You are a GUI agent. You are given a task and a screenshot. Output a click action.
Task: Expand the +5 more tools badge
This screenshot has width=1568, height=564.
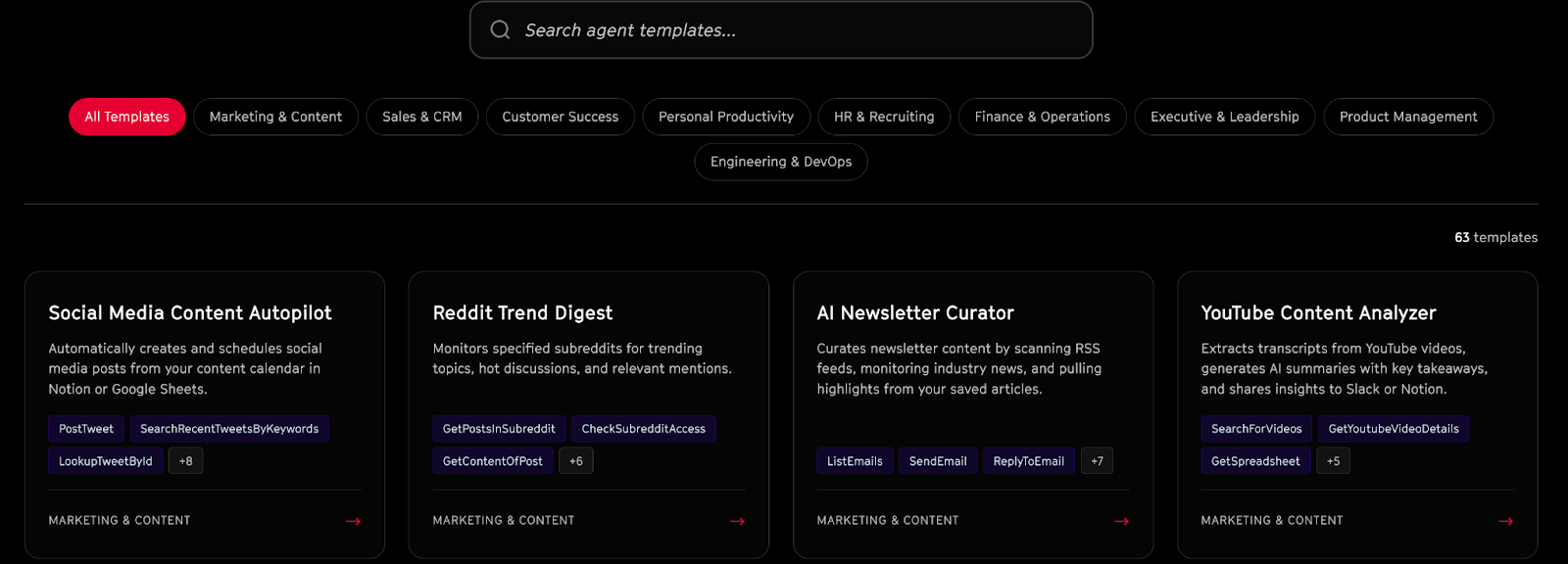click(x=1334, y=461)
